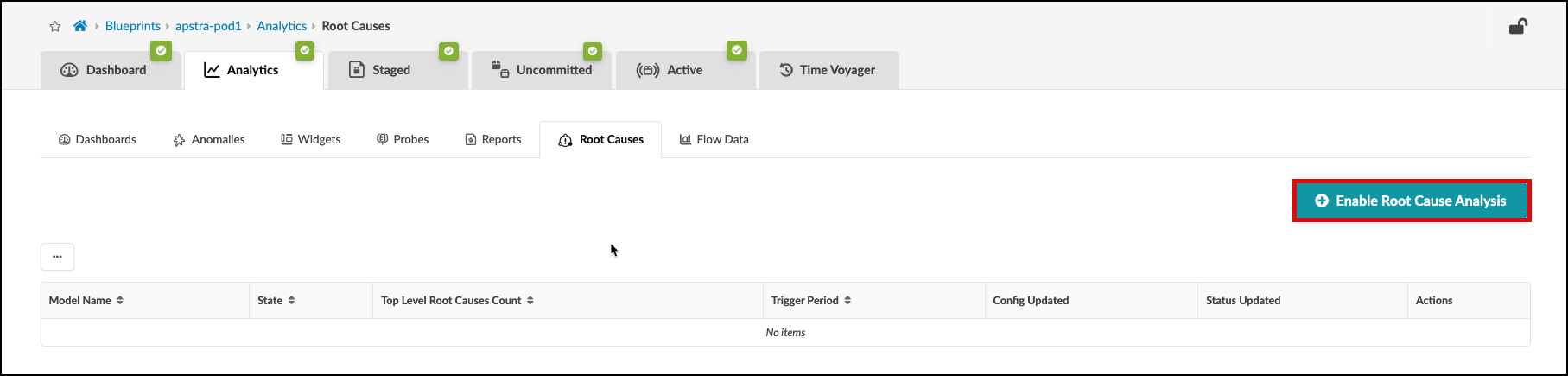This screenshot has width=1568, height=376.
Task: Open the Uncommitted tab
Action: pos(542,70)
